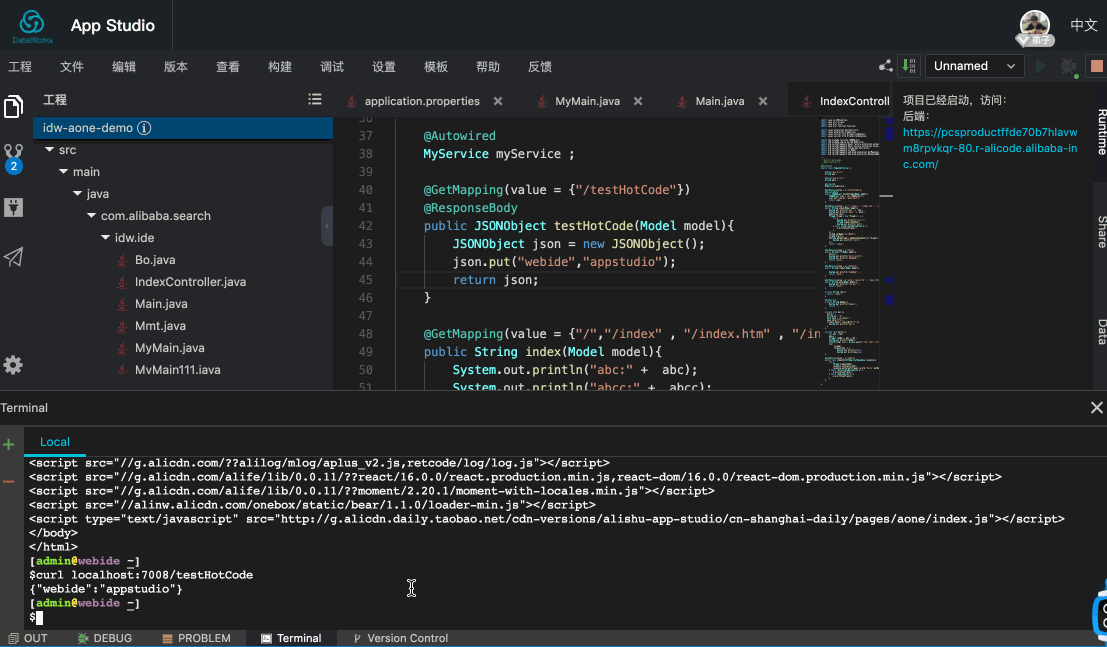Open the Data side panel

[1101, 332]
